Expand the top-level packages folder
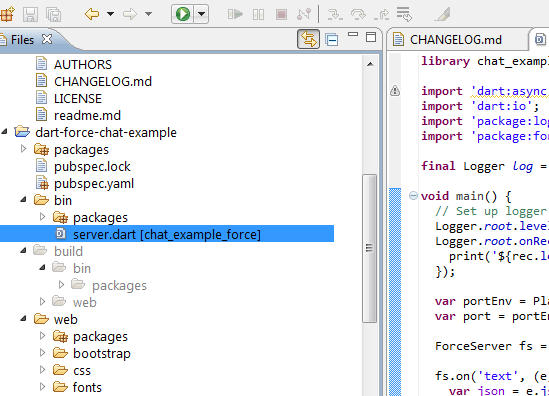The image size is (549, 396). coord(23,149)
